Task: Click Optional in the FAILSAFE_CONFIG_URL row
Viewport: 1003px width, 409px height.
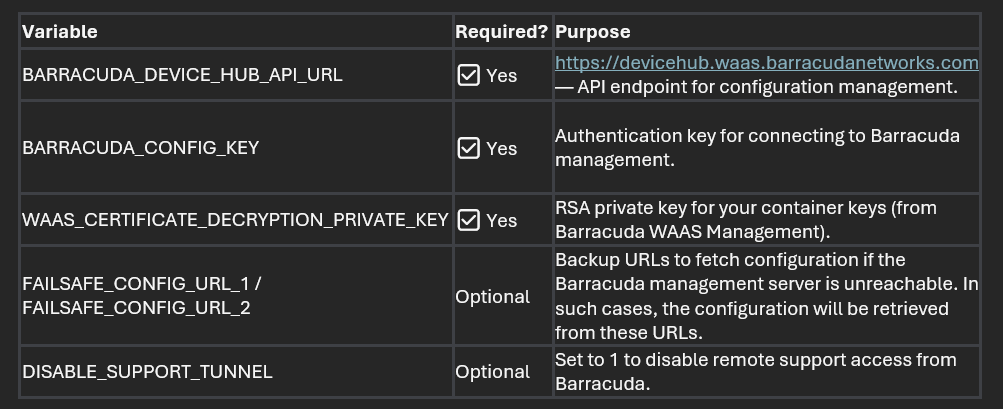Action: (x=492, y=297)
